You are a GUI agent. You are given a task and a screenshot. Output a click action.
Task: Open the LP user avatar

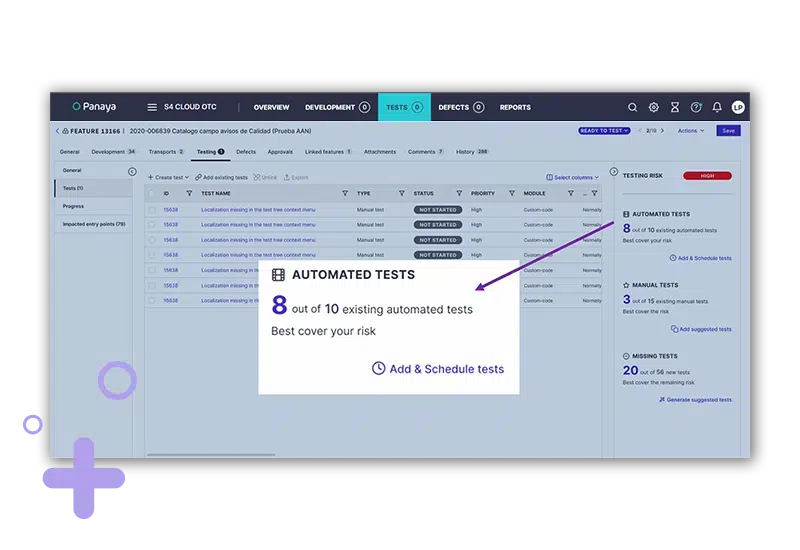(x=738, y=107)
